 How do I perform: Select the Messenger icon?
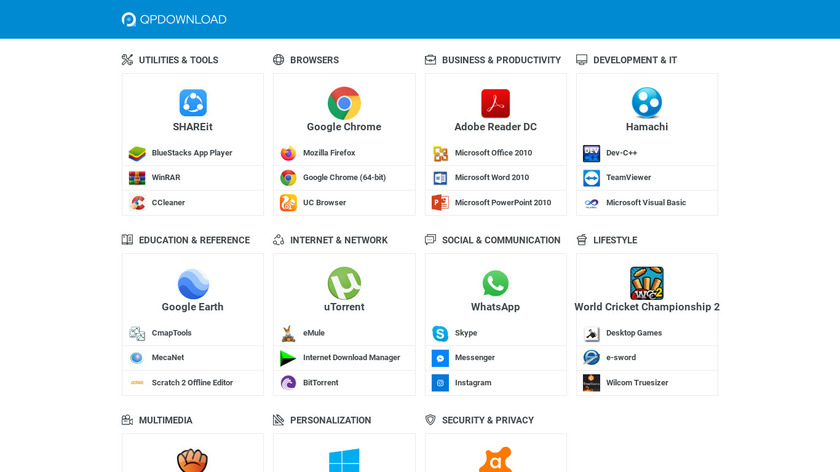click(440, 358)
